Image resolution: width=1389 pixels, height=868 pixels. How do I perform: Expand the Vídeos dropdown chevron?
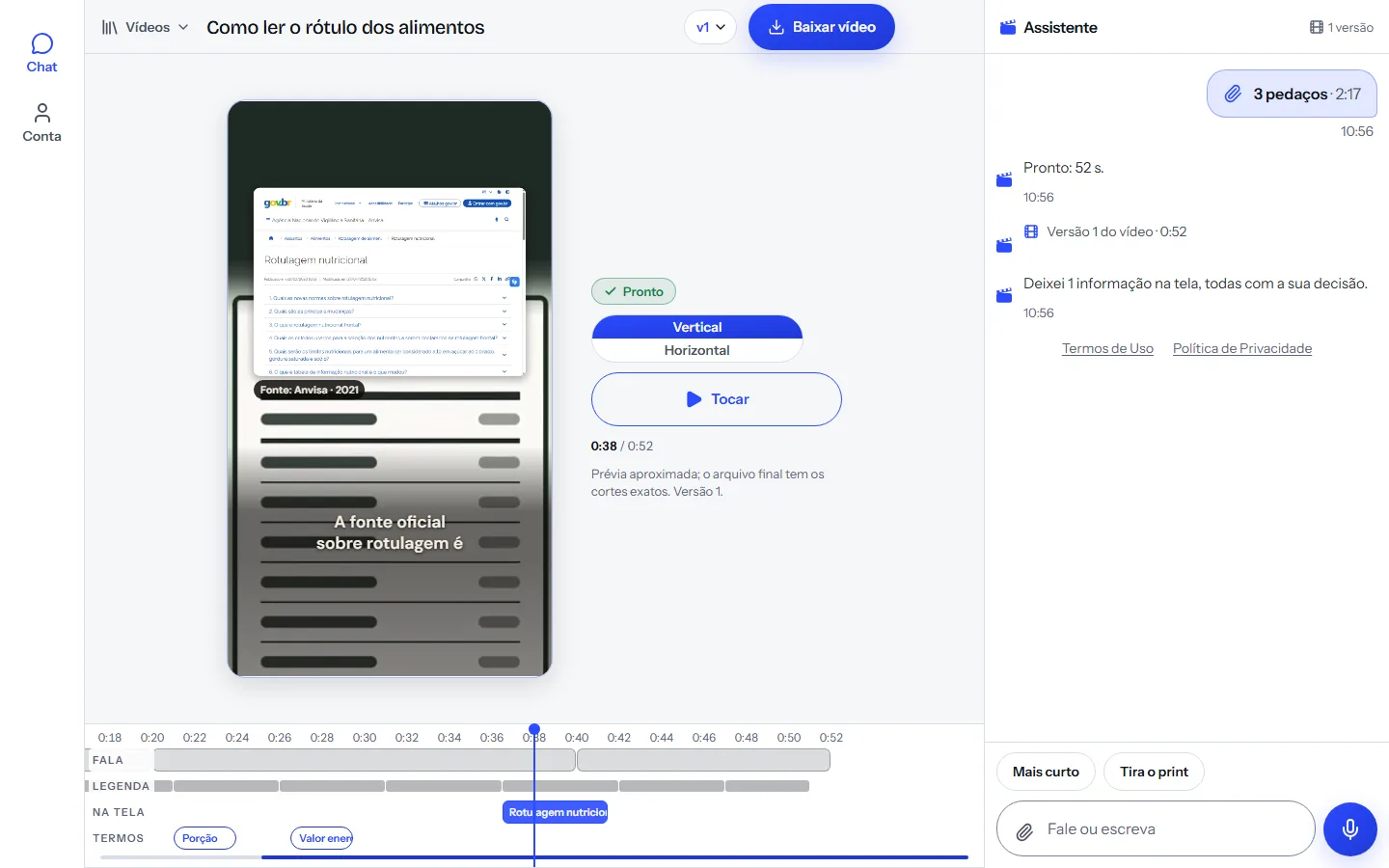coord(183,27)
